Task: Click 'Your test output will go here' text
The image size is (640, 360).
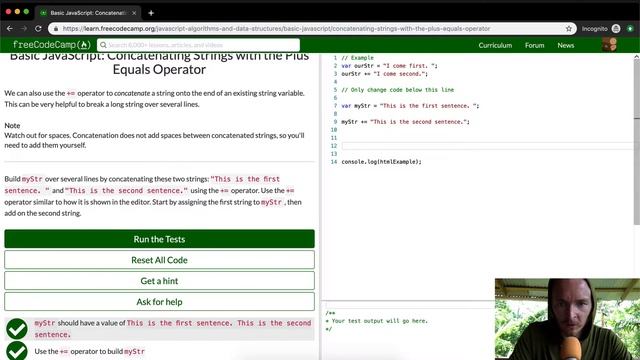Action: click(380, 321)
